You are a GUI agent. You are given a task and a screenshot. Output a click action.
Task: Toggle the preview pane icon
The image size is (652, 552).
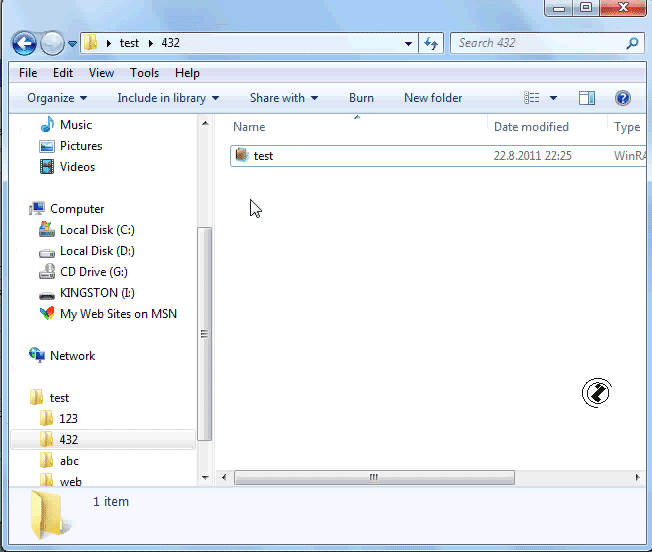587,98
